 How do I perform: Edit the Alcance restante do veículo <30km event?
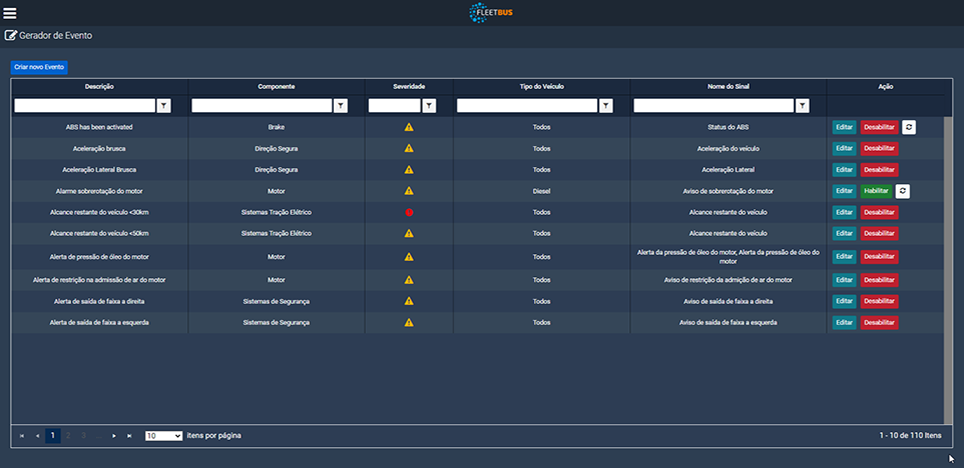844,213
